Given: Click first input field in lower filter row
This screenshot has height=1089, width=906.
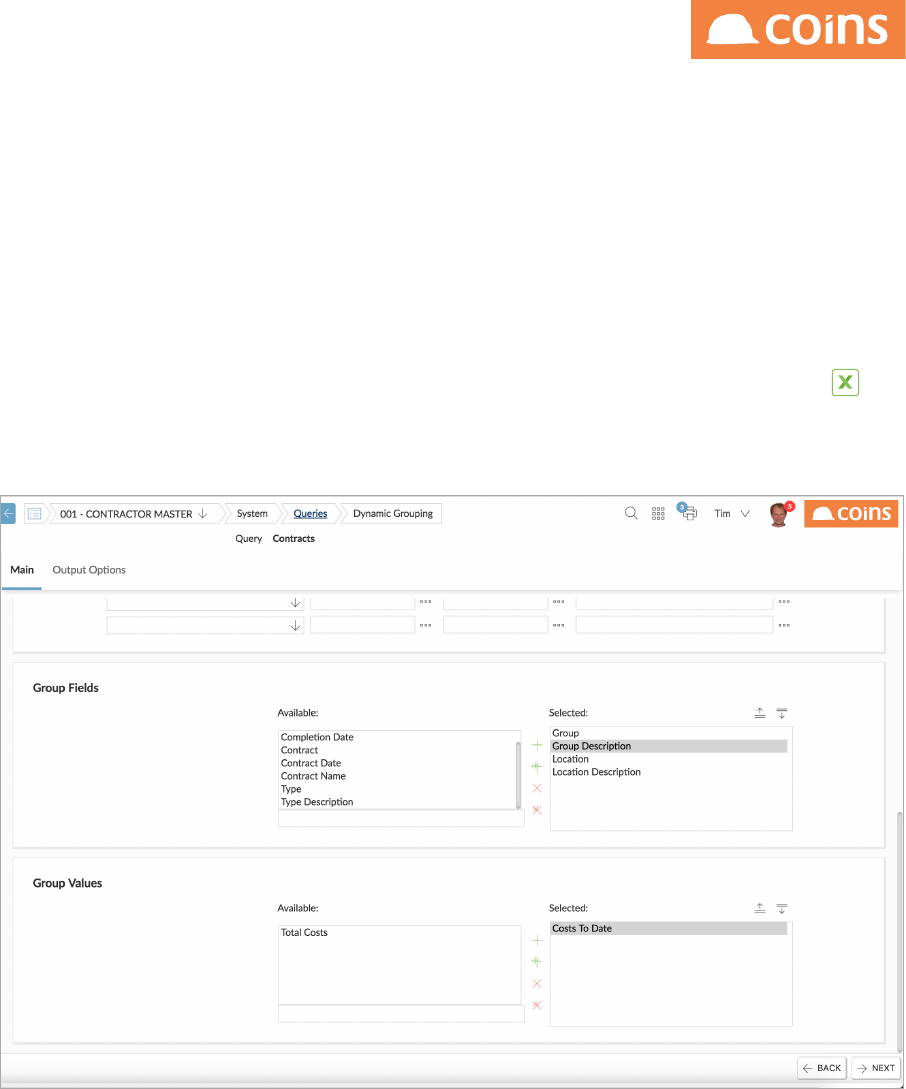Looking at the screenshot, I should coord(362,625).
